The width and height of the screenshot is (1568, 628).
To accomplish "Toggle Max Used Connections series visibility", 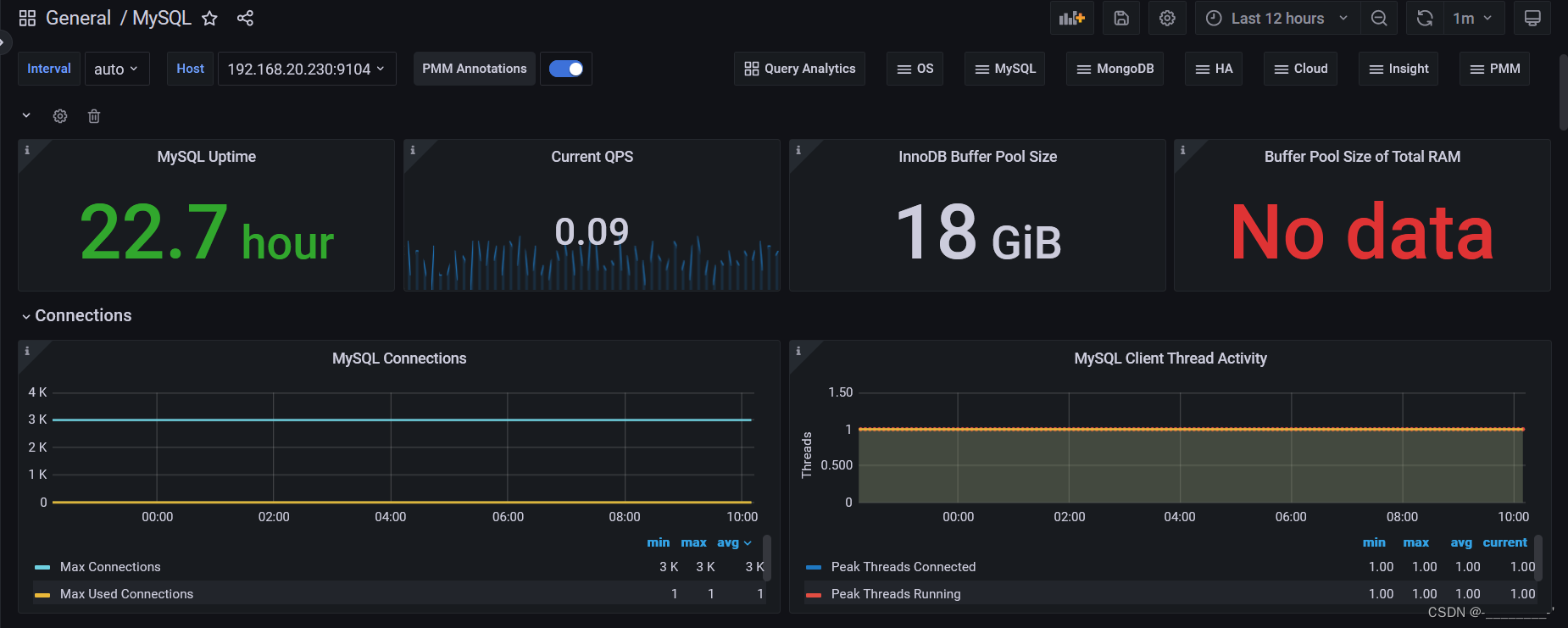I will 126,594.
